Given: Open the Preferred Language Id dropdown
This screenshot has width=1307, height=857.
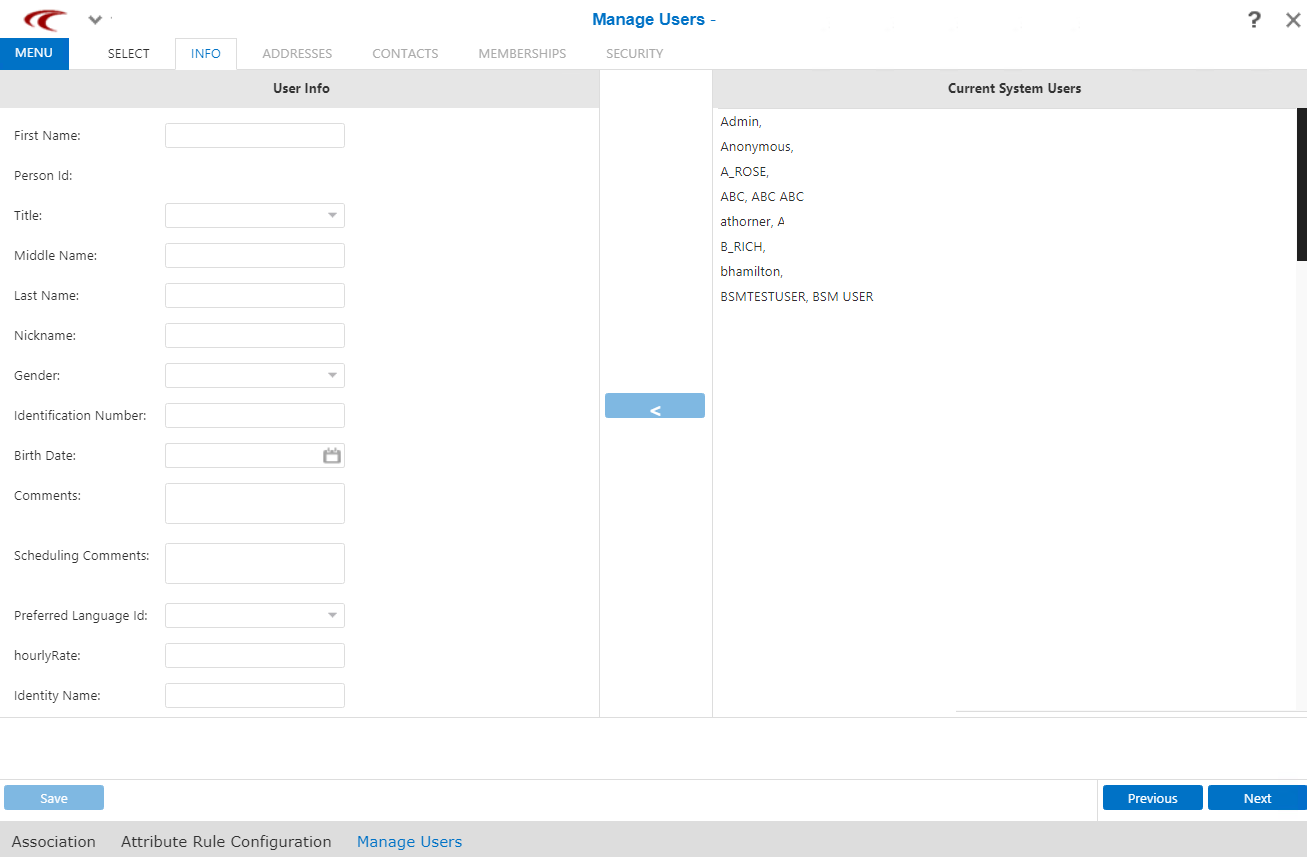Looking at the screenshot, I should coord(330,615).
